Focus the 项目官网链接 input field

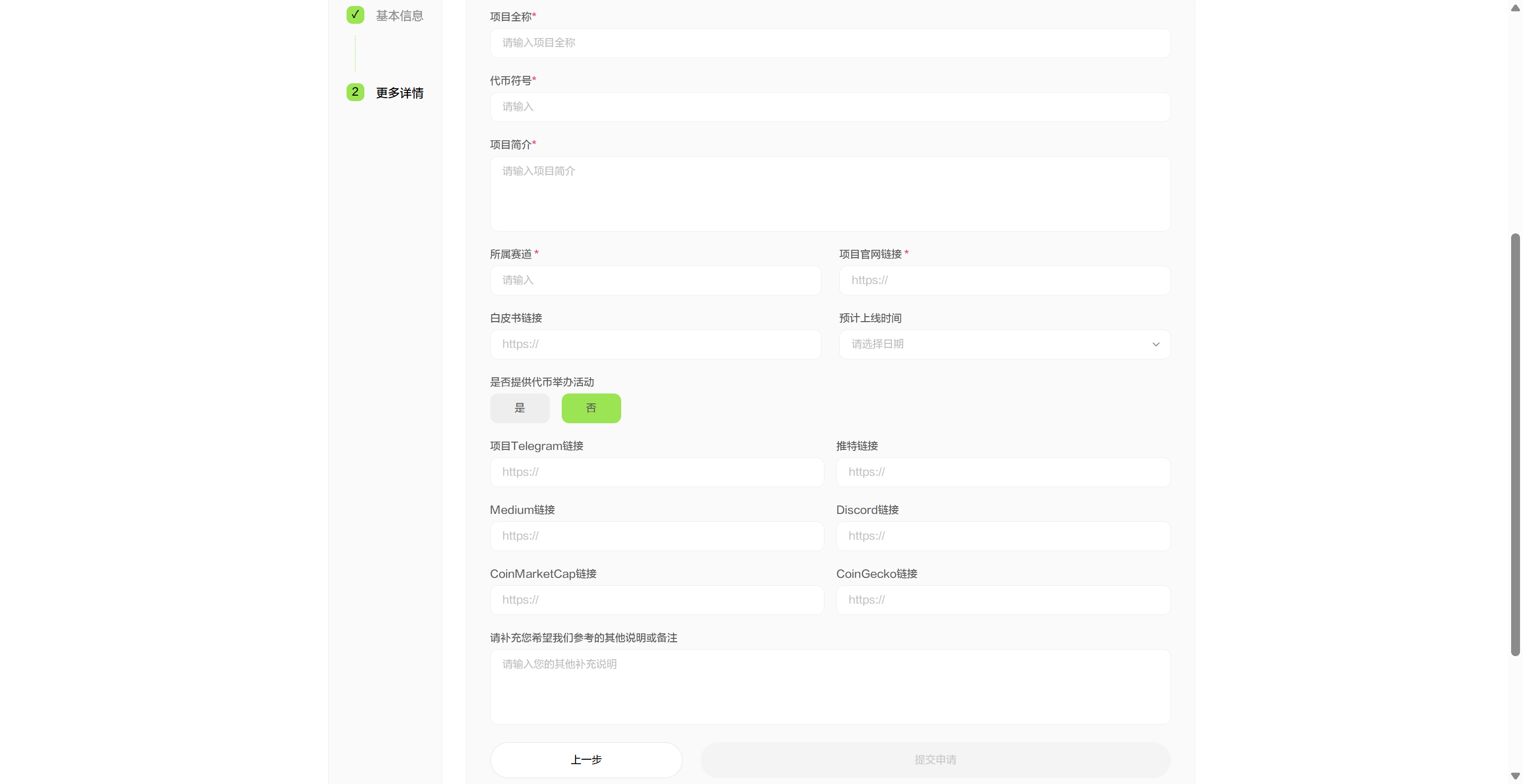(x=1004, y=280)
